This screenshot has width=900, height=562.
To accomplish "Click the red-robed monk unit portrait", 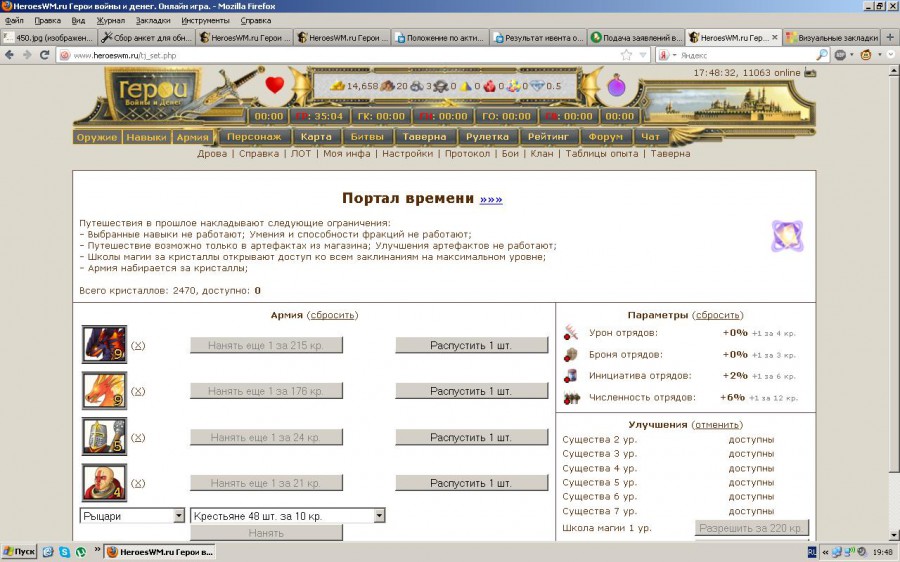I will (104, 483).
